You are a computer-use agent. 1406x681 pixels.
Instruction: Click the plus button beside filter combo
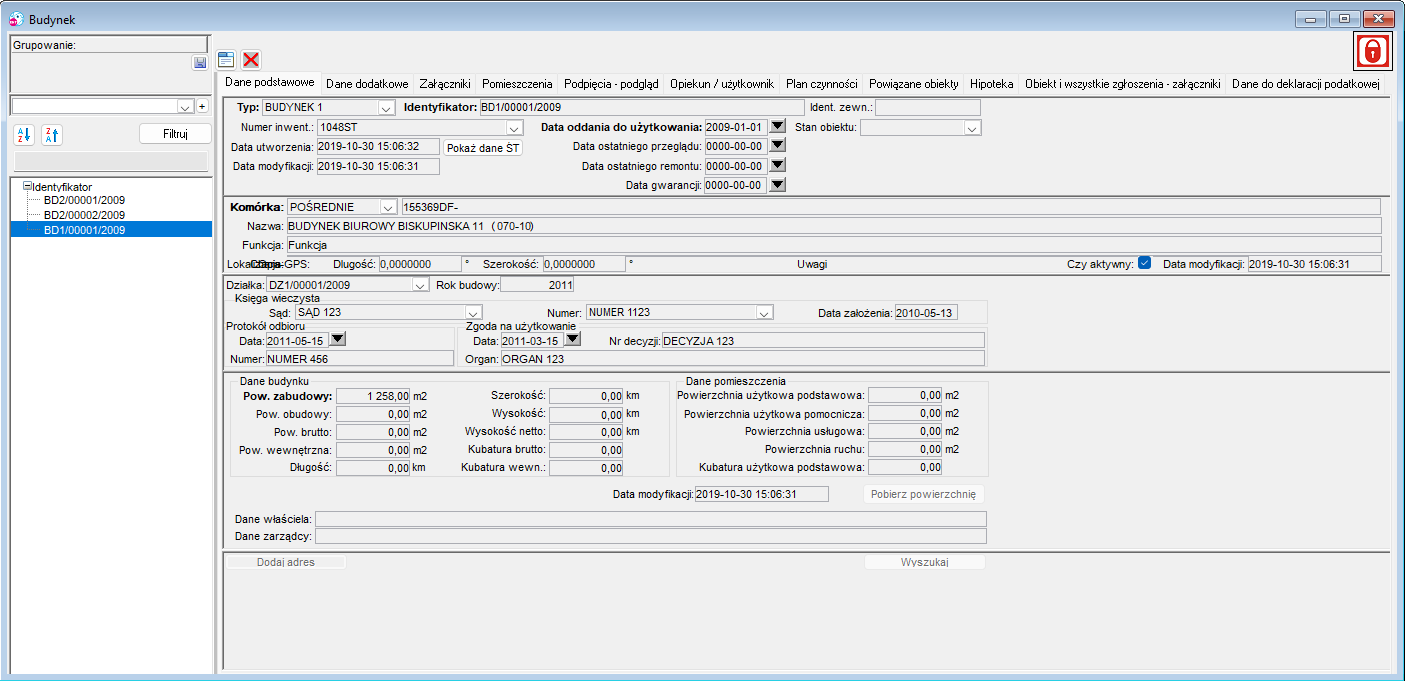pos(201,106)
